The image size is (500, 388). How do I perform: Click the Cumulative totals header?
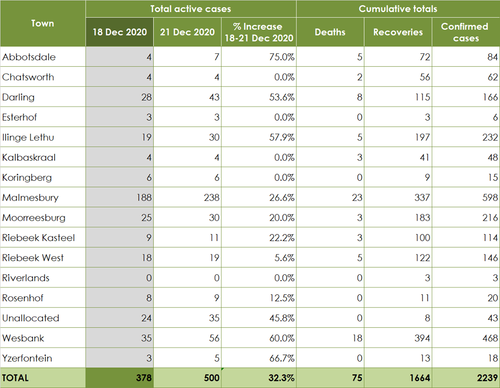click(x=398, y=9)
